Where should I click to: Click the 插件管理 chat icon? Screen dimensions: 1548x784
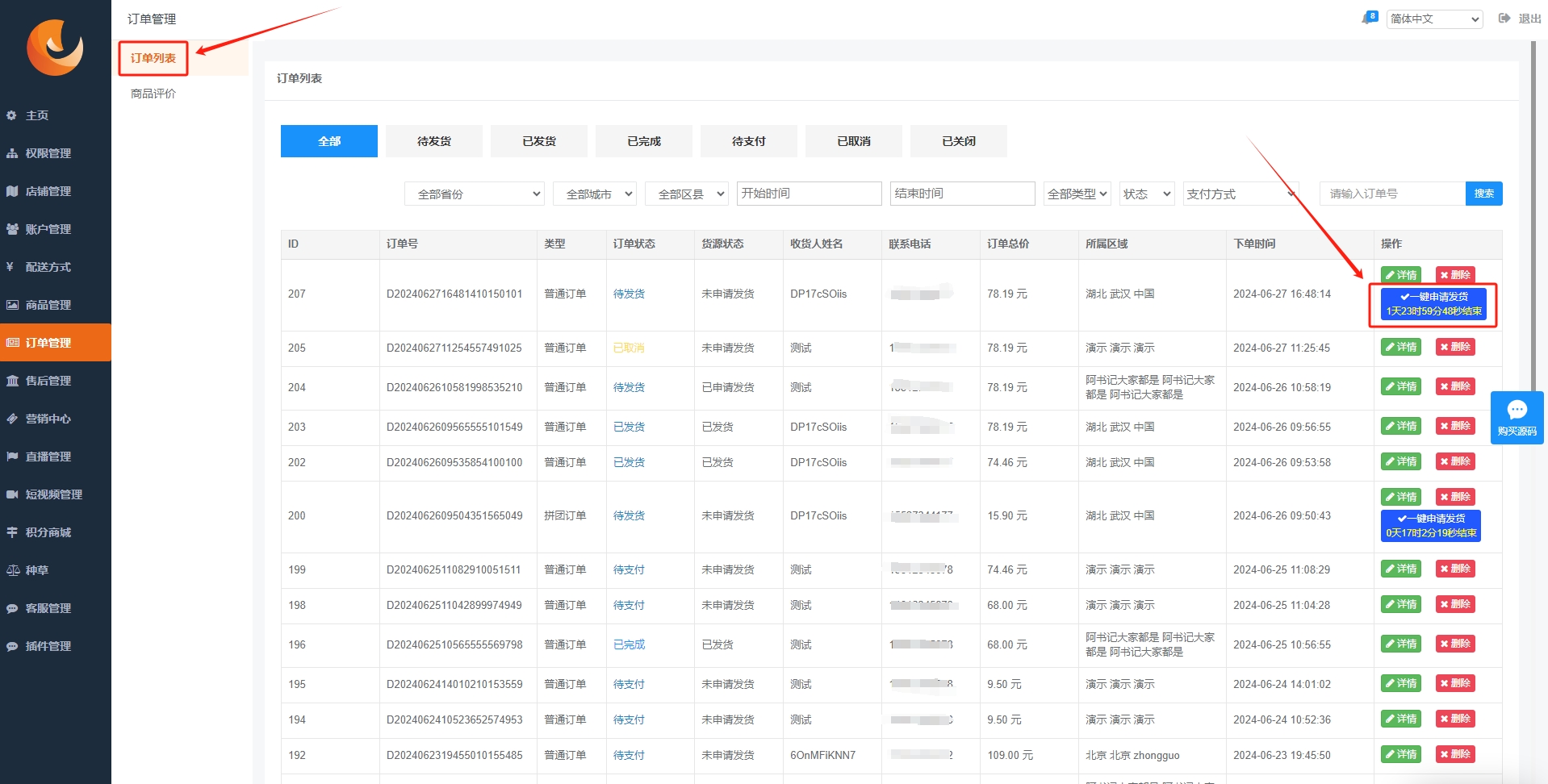point(12,646)
